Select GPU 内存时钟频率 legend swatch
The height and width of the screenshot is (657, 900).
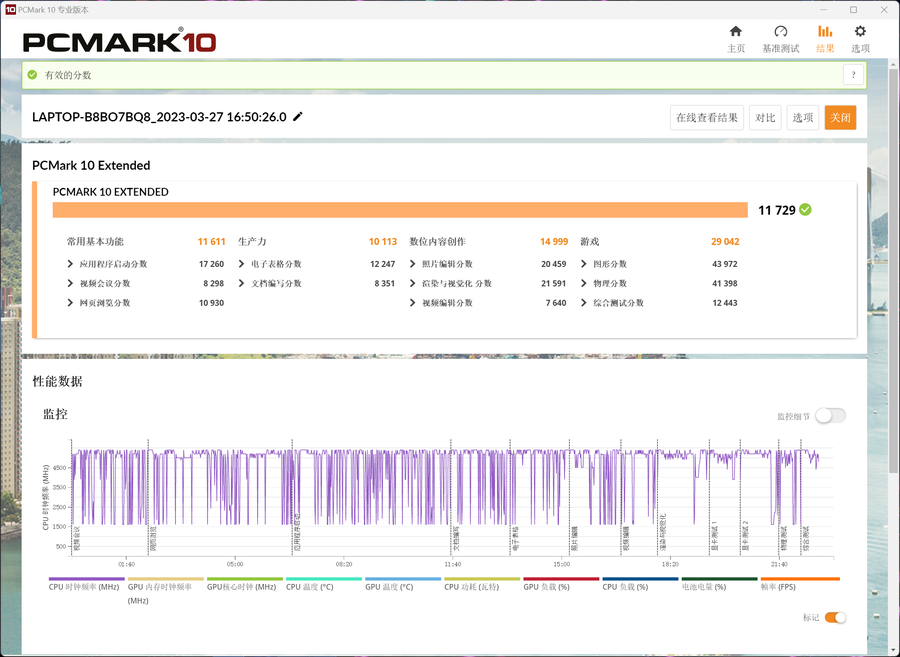click(x=166, y=579)
